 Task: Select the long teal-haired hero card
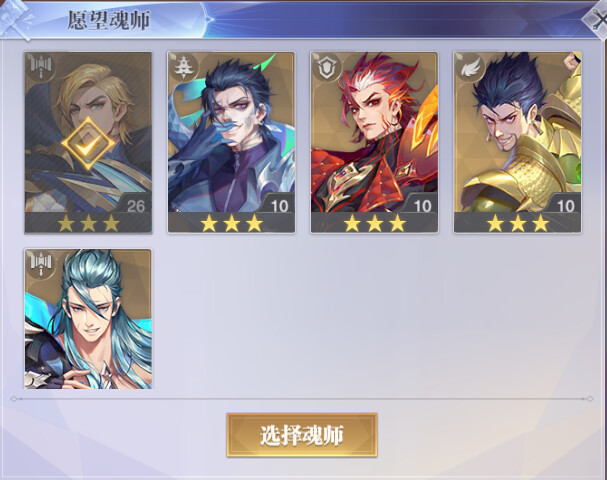[88, 319]
